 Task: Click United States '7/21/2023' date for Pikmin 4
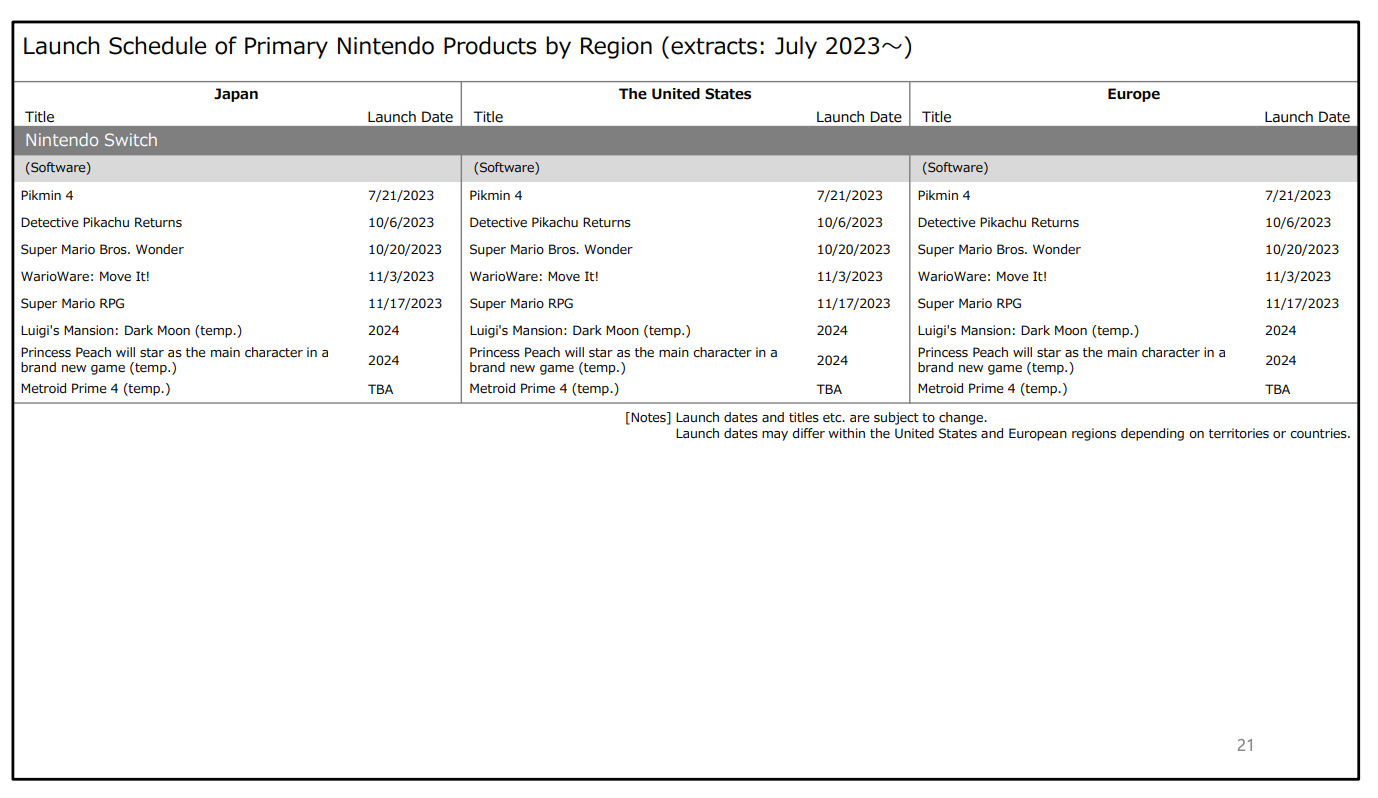pos(850,196)
